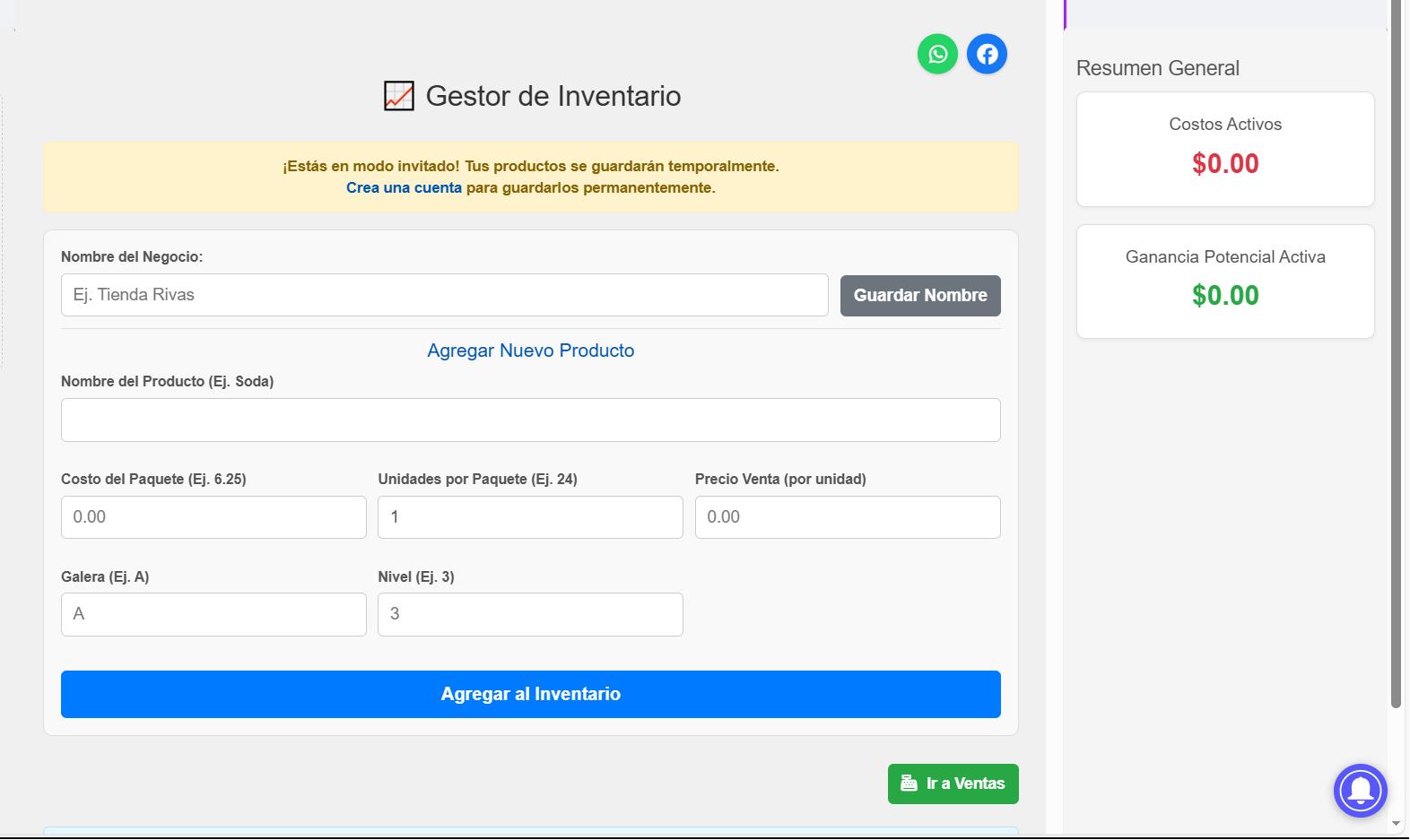Go to Ir a Ventas
1410x840 pixels.
tap(953, 784)
